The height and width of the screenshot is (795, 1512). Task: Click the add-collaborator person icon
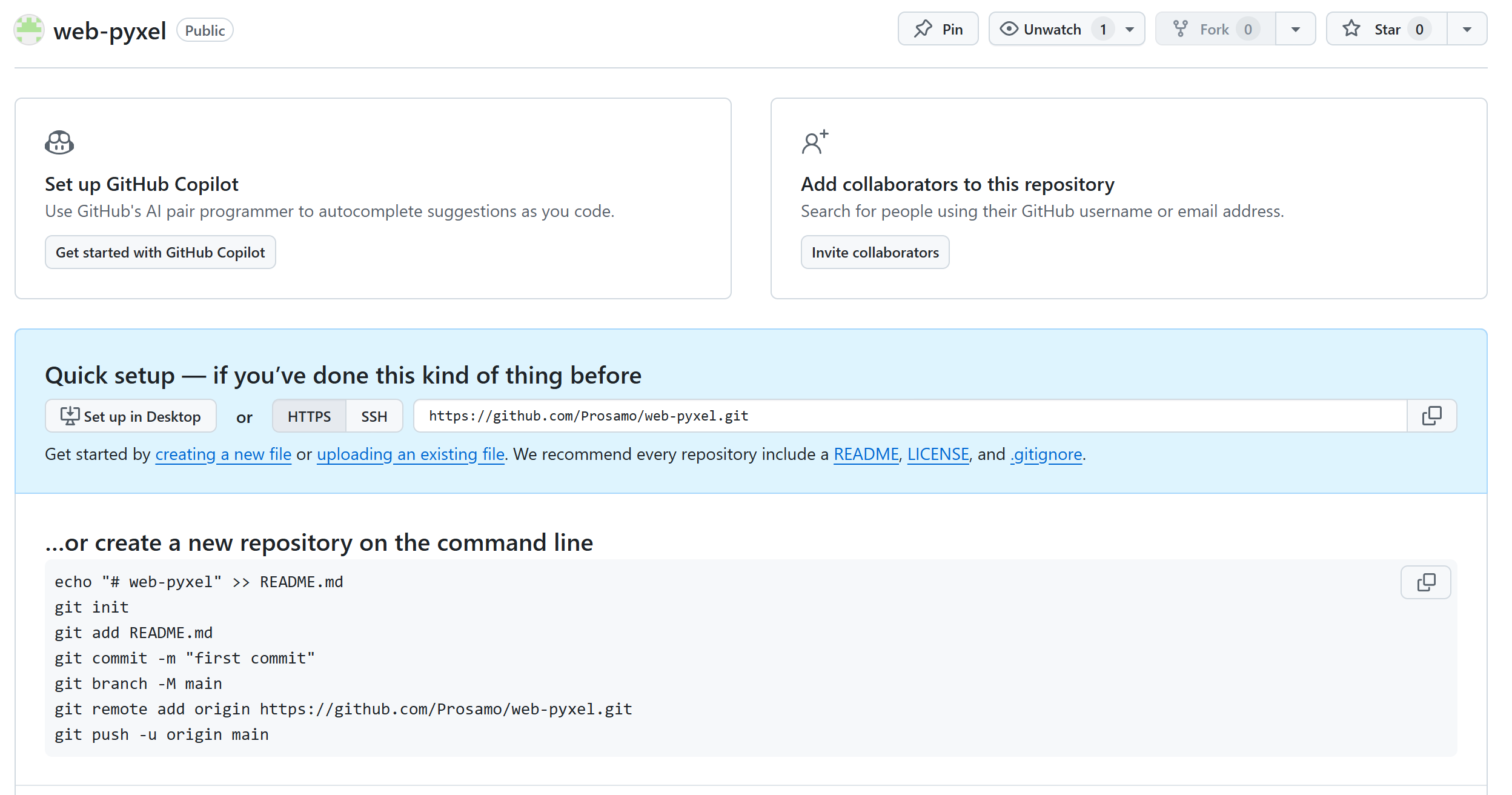point(814,142)
